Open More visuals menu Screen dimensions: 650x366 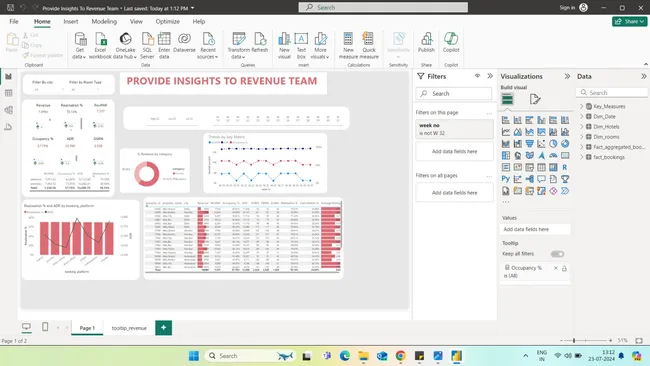click(x=320, y=46)
